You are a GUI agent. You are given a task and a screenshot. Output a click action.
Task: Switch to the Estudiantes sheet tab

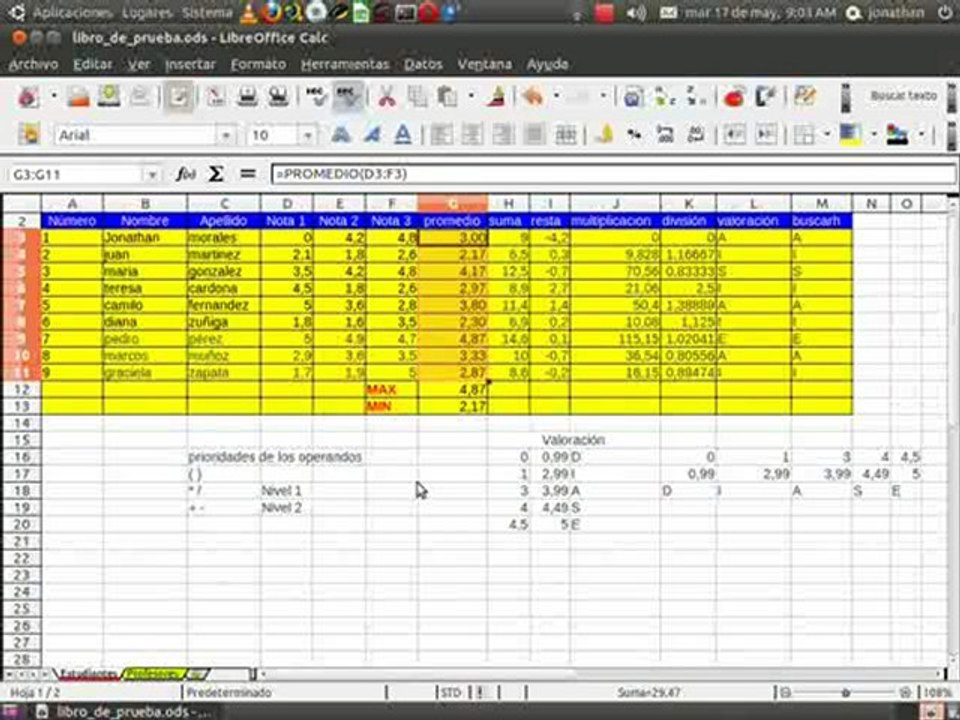pyautogui.click(x=89, y=673)
